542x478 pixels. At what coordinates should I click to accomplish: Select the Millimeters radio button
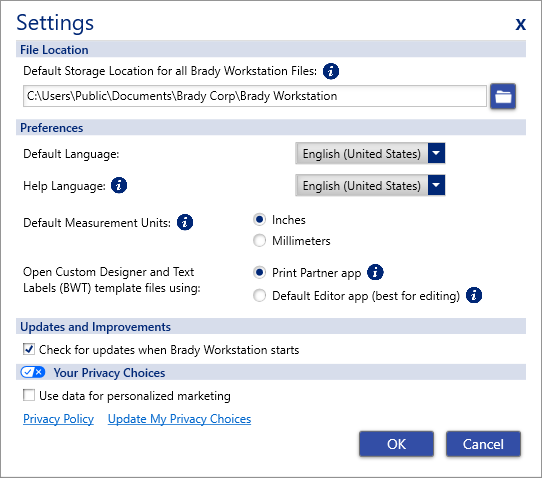click(260, 241)
